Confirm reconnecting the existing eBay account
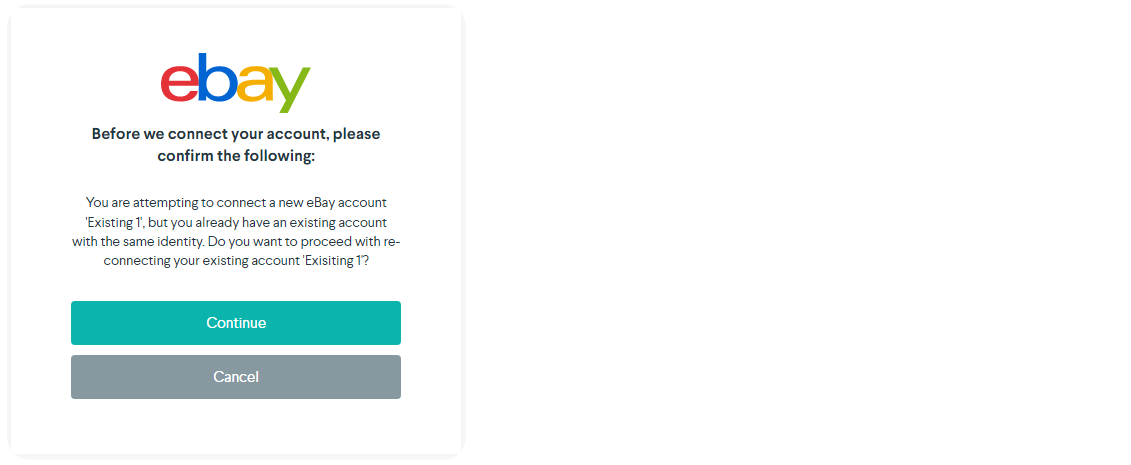This screenshot has height=465, width=1131. point(236,323)
